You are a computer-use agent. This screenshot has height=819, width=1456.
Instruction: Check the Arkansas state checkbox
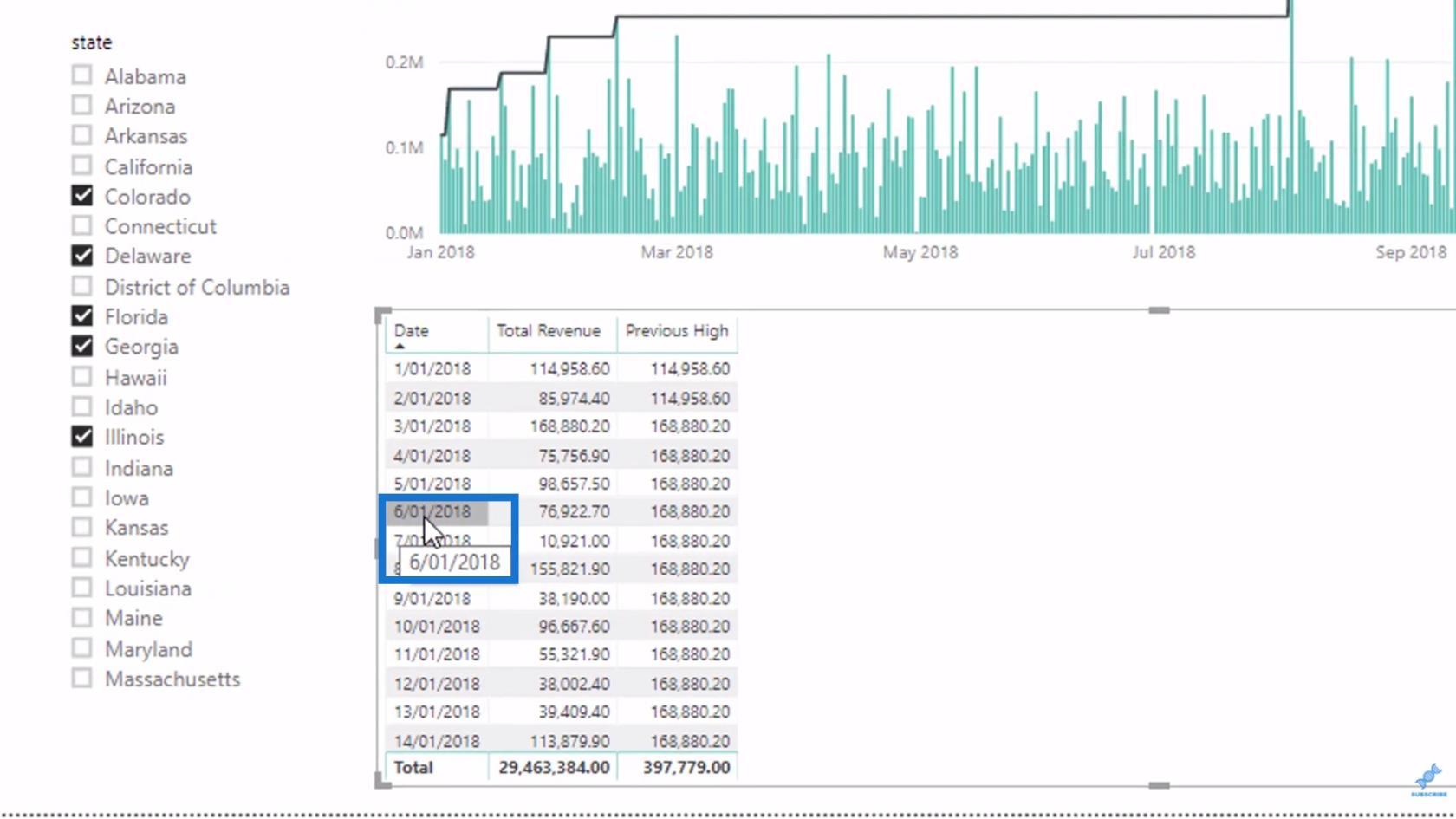(x=81, y=135)
